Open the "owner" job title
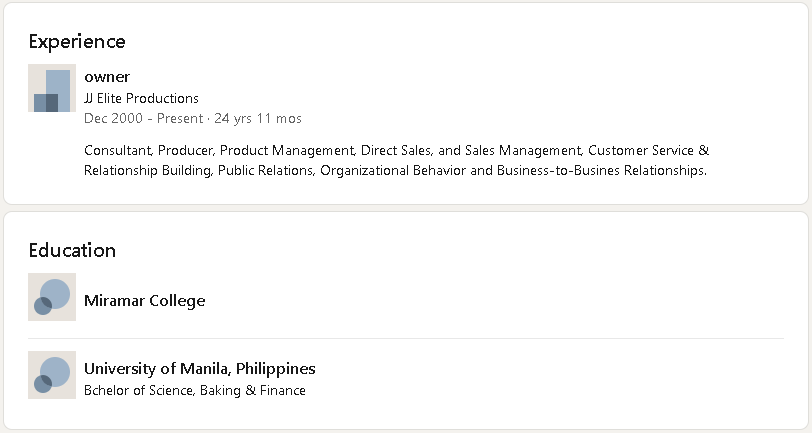The width and height of the screenshot is (812, 433). pos(107,77)
